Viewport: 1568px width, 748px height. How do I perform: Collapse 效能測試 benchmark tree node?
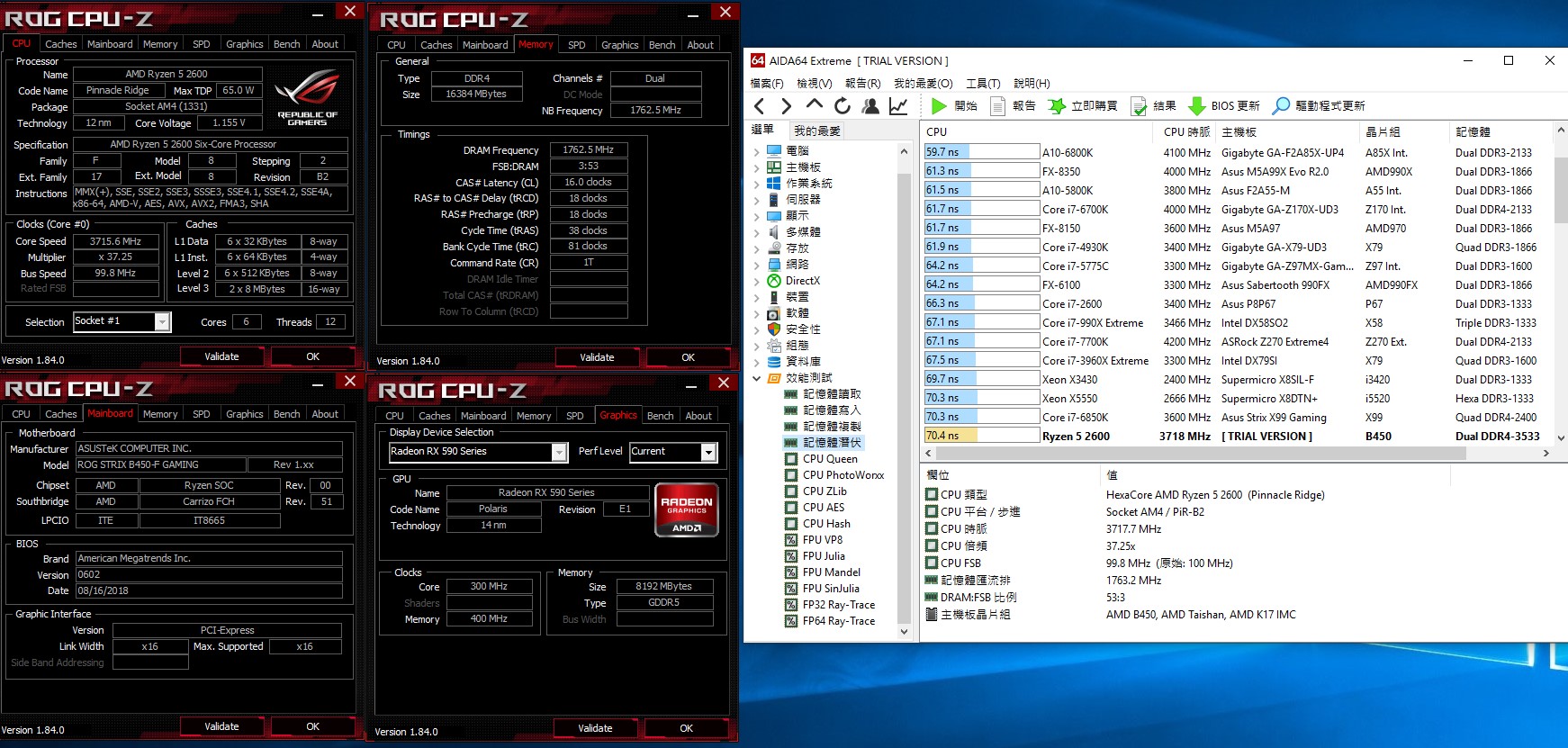(756, 378)
